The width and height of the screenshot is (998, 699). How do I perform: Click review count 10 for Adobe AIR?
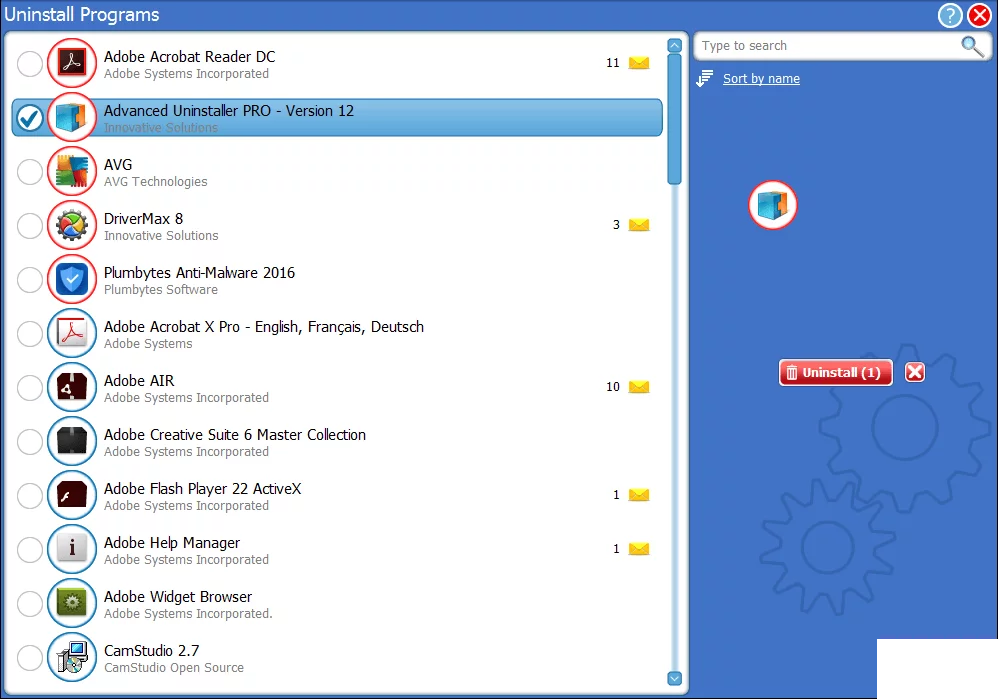pos(613,387)
